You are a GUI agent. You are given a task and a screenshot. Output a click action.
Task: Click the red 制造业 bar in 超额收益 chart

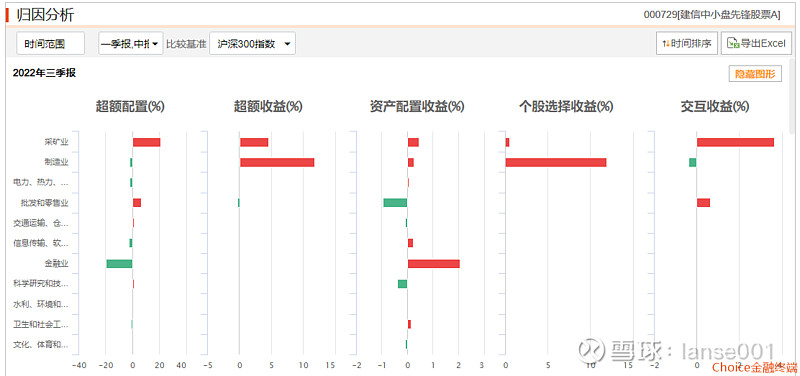277,162
